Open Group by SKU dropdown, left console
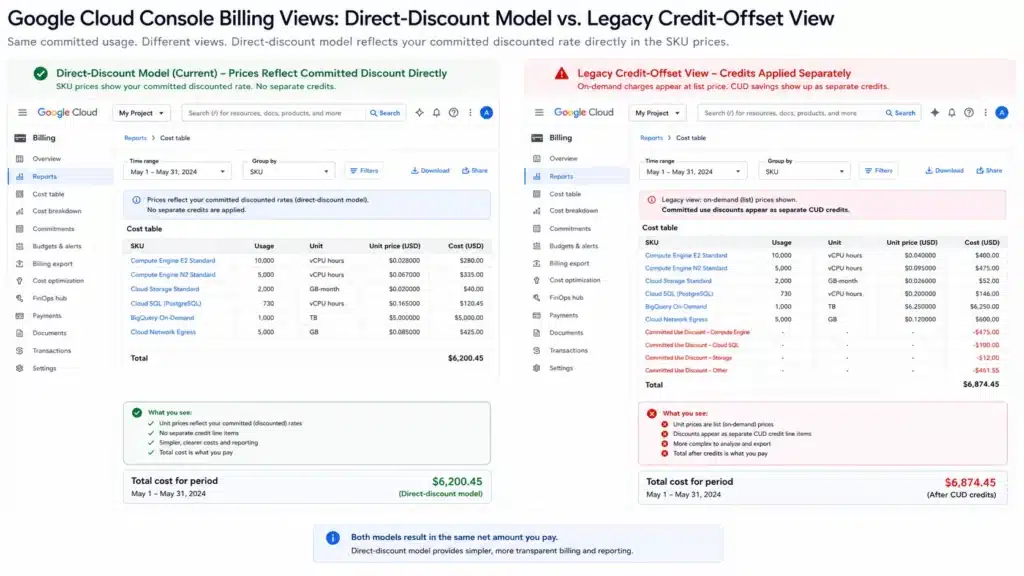 [289, 171]
